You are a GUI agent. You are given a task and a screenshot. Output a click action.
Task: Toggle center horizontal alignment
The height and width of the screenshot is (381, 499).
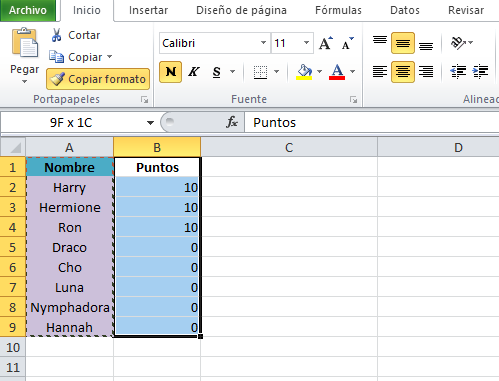[x=403, y=72]
